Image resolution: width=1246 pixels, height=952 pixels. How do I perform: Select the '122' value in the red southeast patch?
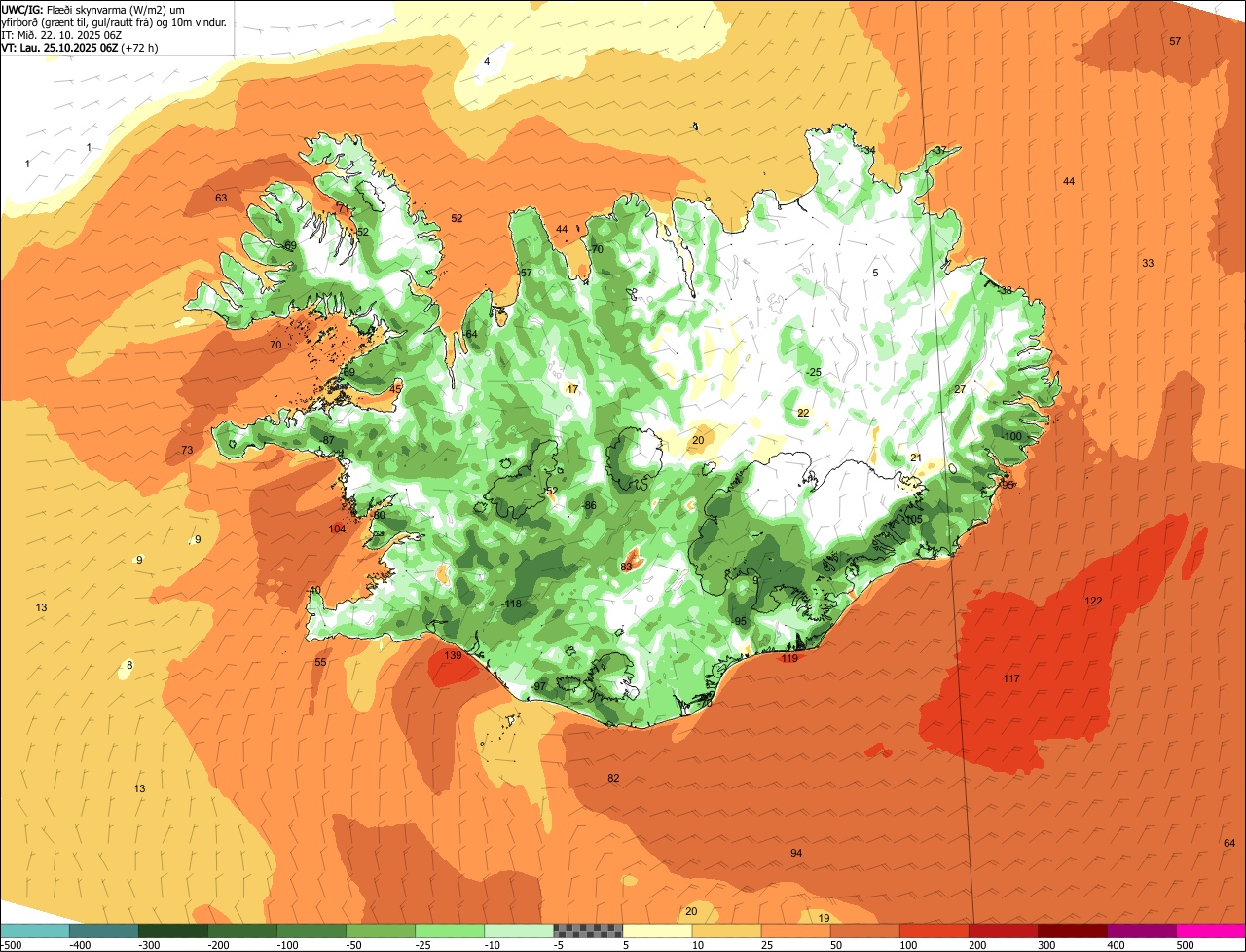1093,601
